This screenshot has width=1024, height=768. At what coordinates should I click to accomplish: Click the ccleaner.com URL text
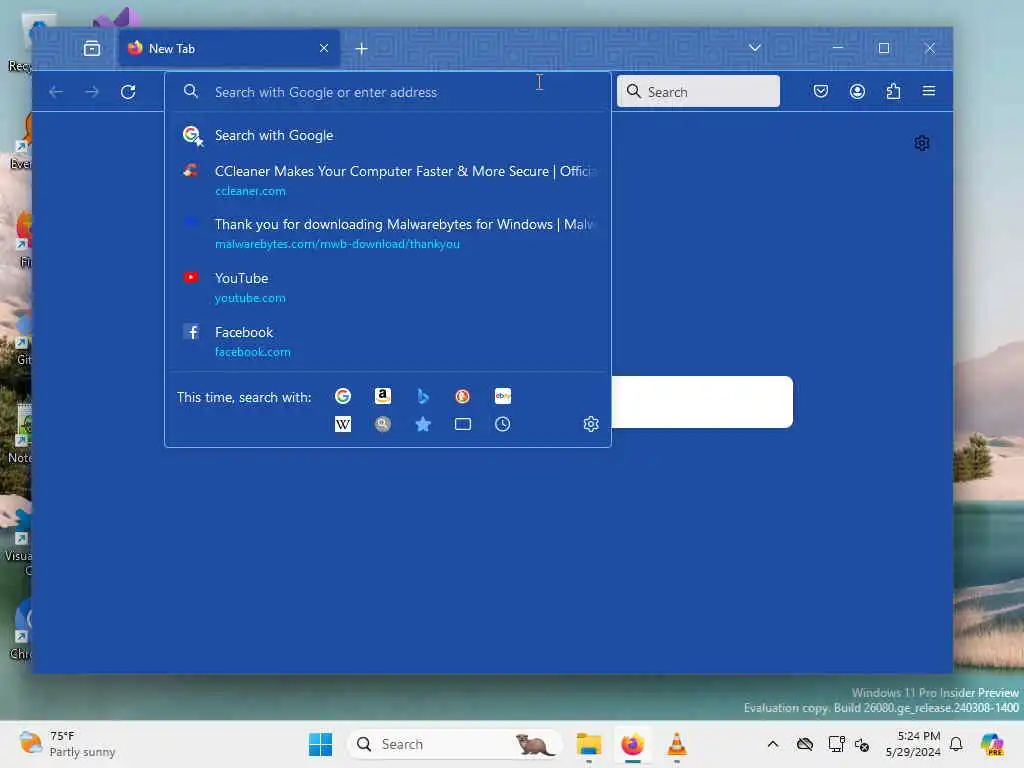coord(250,191)
